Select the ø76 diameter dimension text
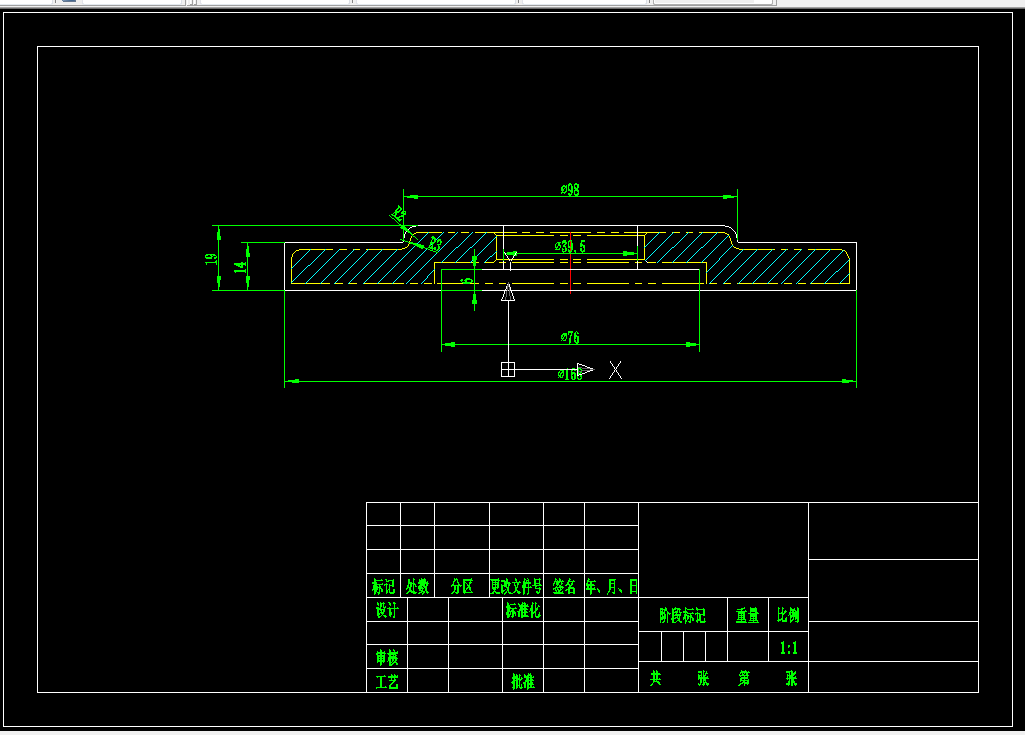 pos(570,337)
